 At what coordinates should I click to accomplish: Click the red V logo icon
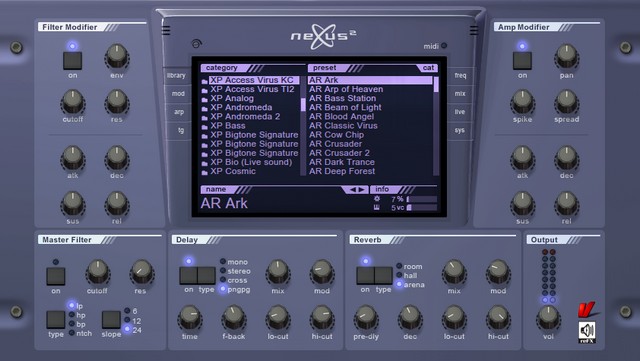pyautogui.click(x=587, y=310)
